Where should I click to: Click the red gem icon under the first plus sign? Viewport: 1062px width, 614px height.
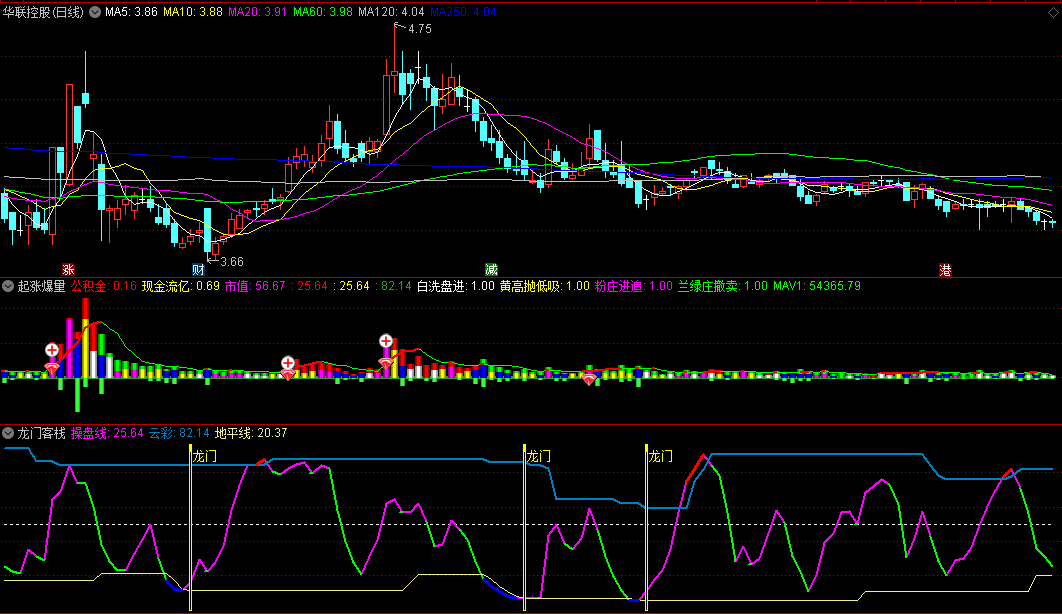coord(52,369)
